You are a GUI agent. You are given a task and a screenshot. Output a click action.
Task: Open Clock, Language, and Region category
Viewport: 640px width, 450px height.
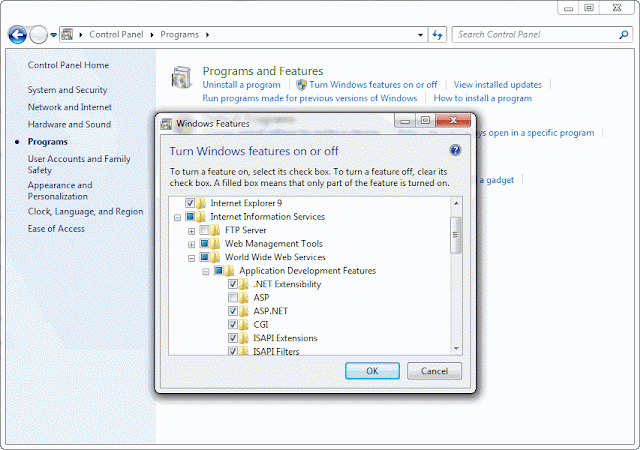click(85, 212)
